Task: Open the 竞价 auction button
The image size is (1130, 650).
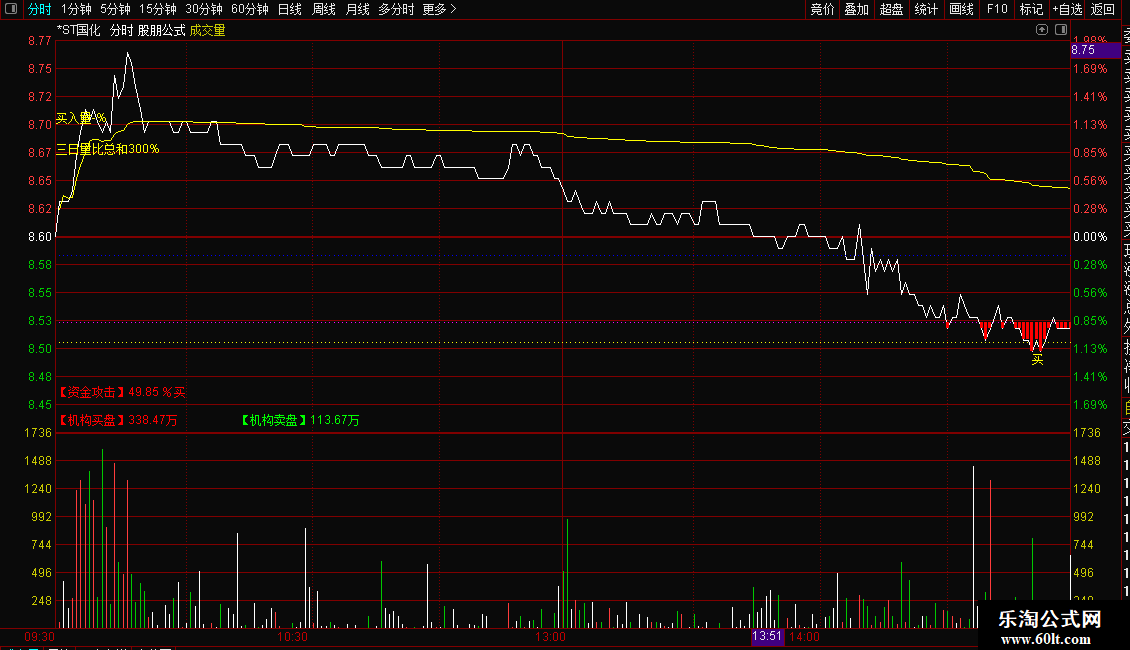Action: pyautogui.click(x=822, y=9)
